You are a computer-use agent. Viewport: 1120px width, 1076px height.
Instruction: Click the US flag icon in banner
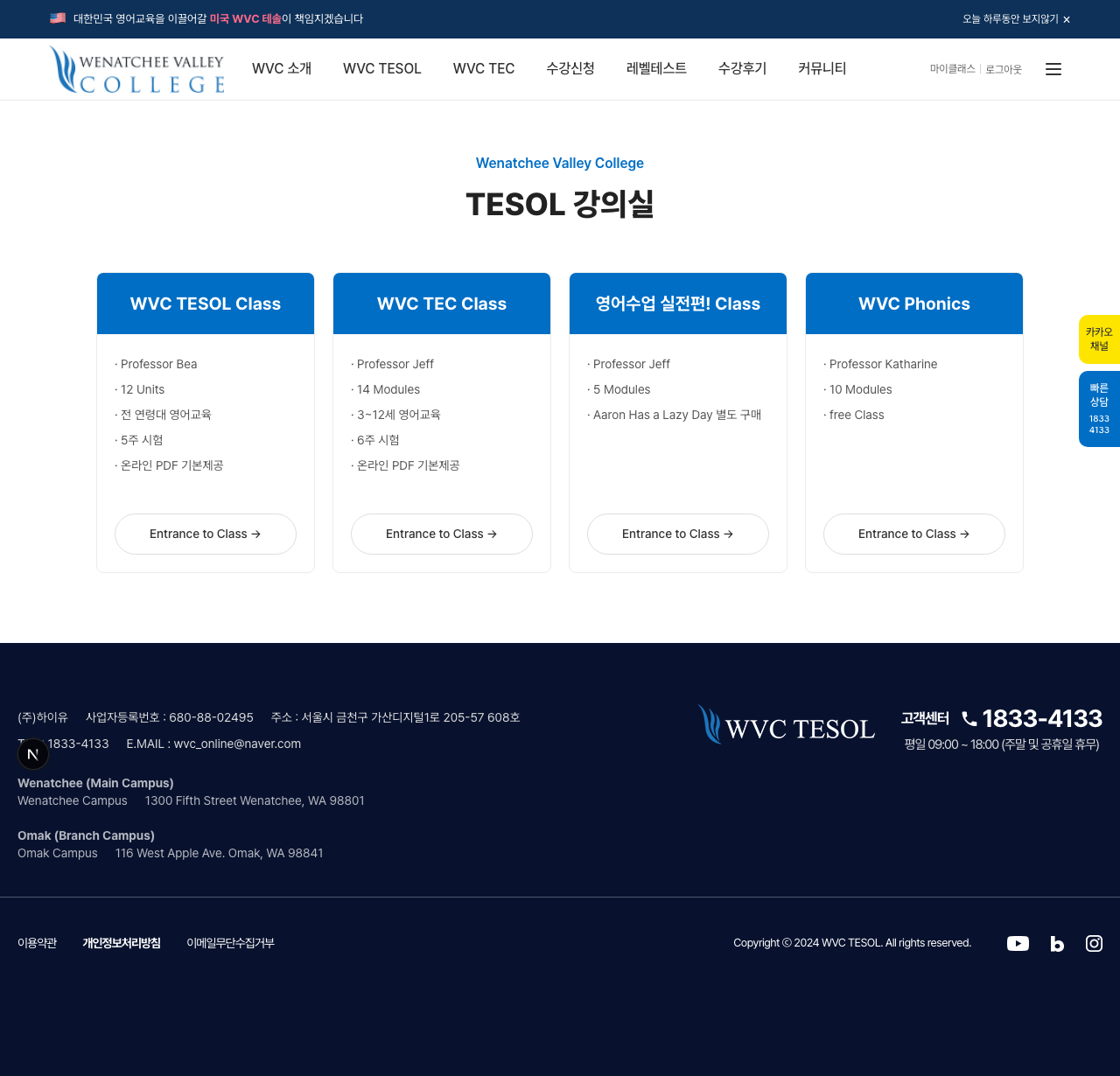[58, 18]
